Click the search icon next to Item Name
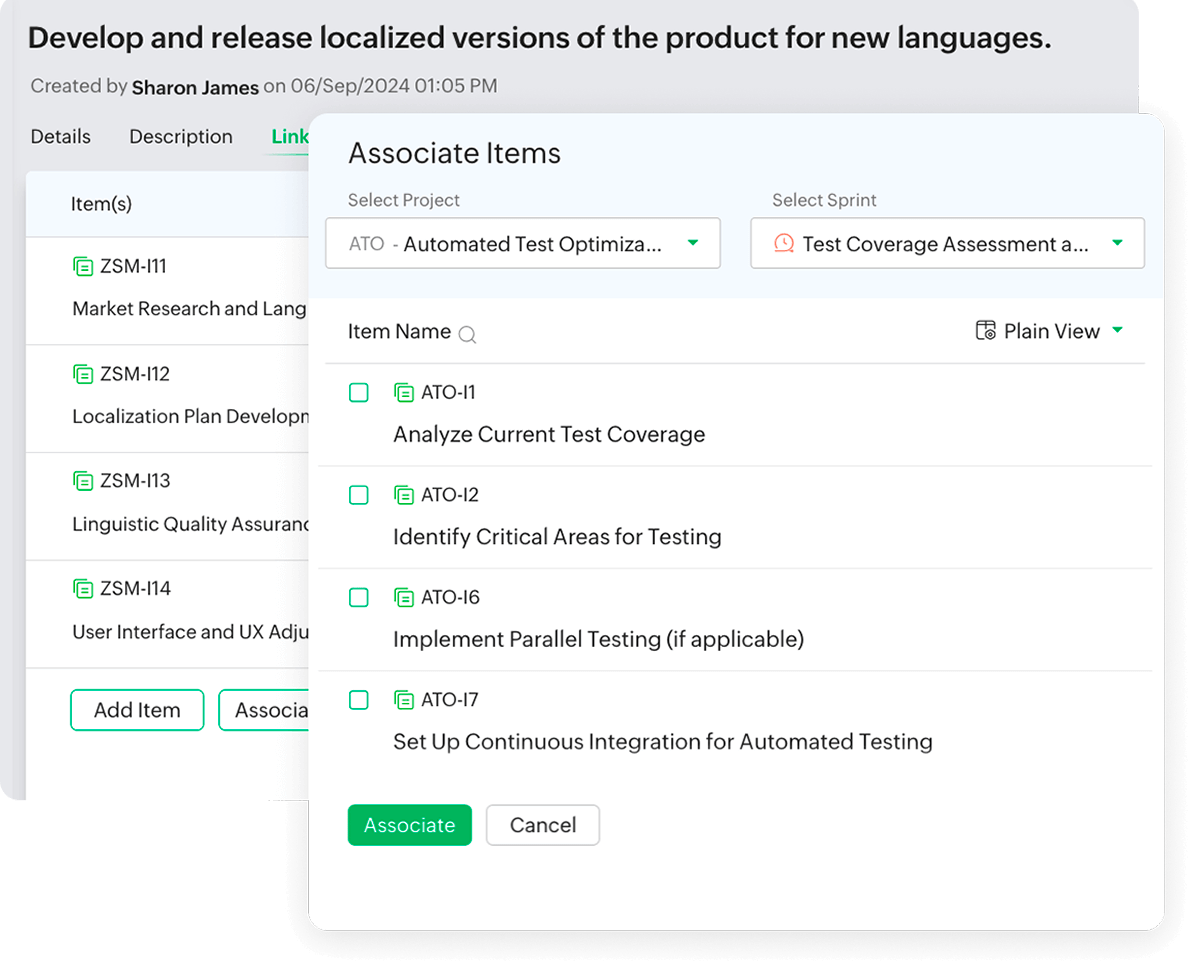 [x=467, y=335]
